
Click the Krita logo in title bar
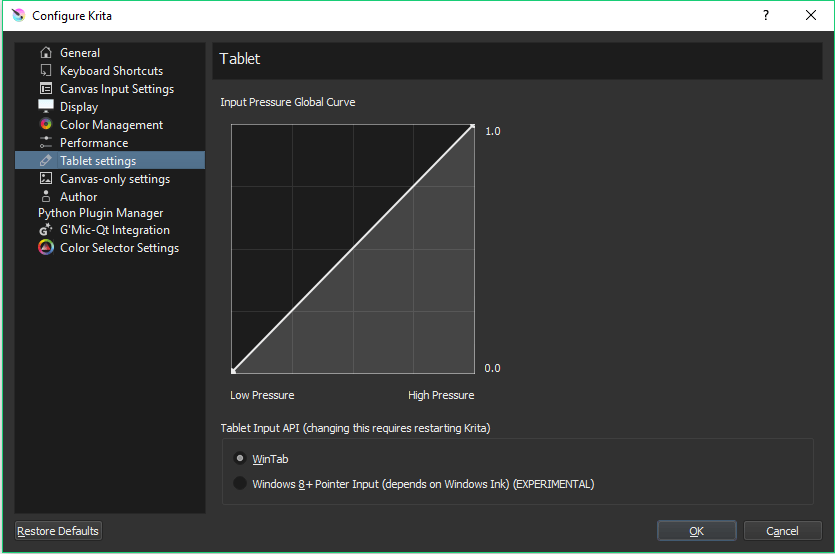(x=18, y=15)
